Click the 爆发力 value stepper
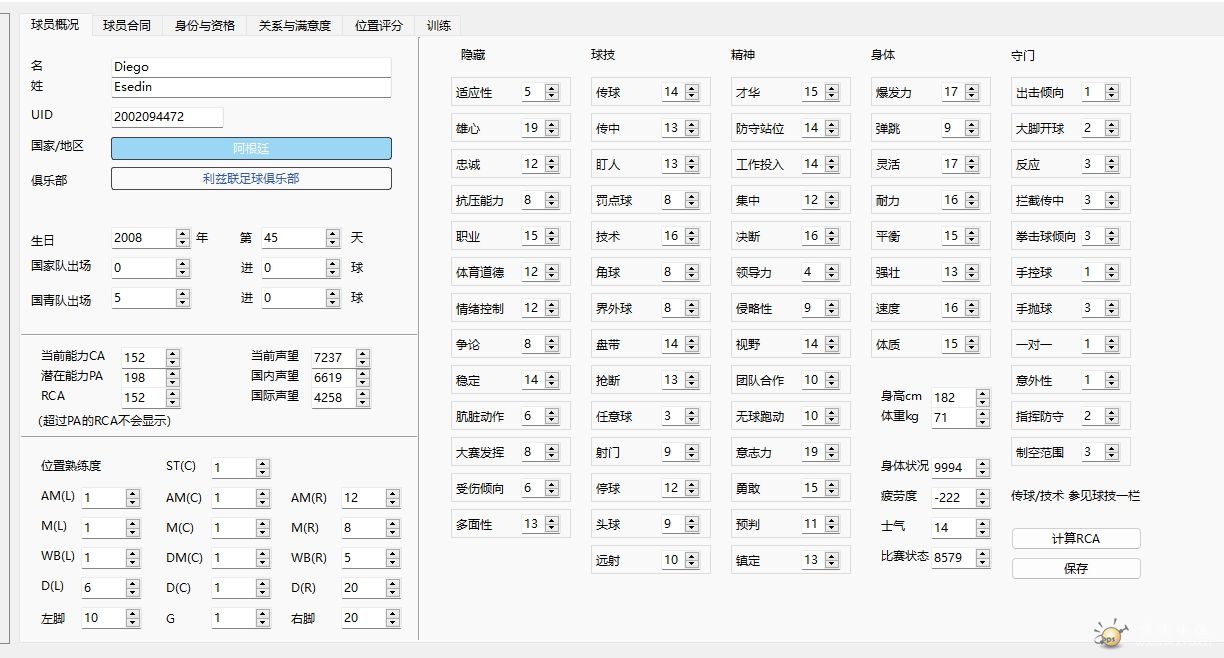 972,92
